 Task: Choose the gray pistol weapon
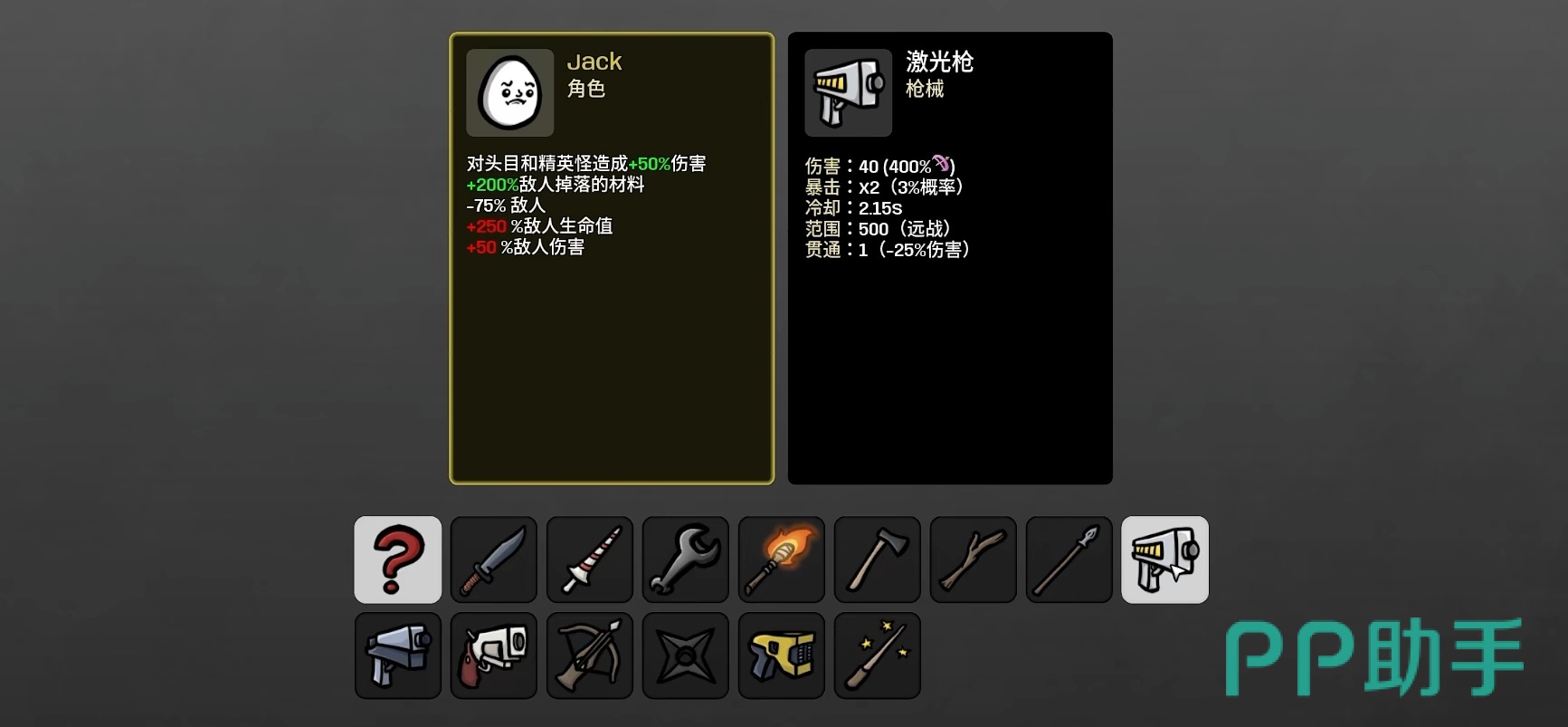[398, 655]
